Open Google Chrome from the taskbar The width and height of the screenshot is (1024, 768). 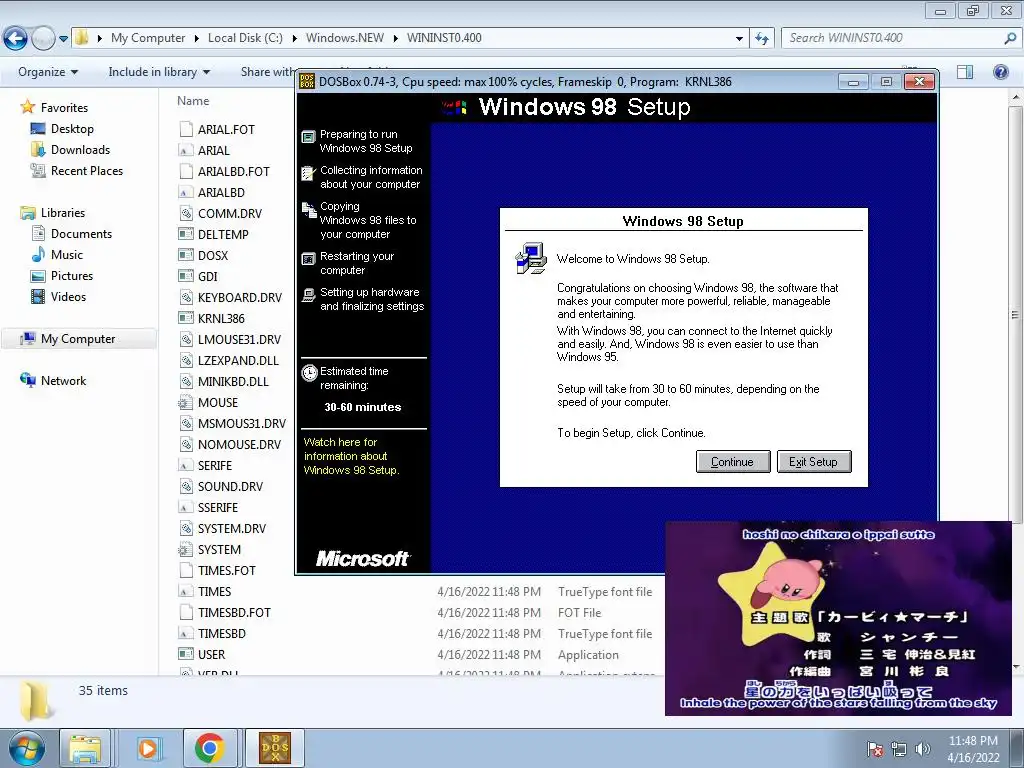pos(210,748)
